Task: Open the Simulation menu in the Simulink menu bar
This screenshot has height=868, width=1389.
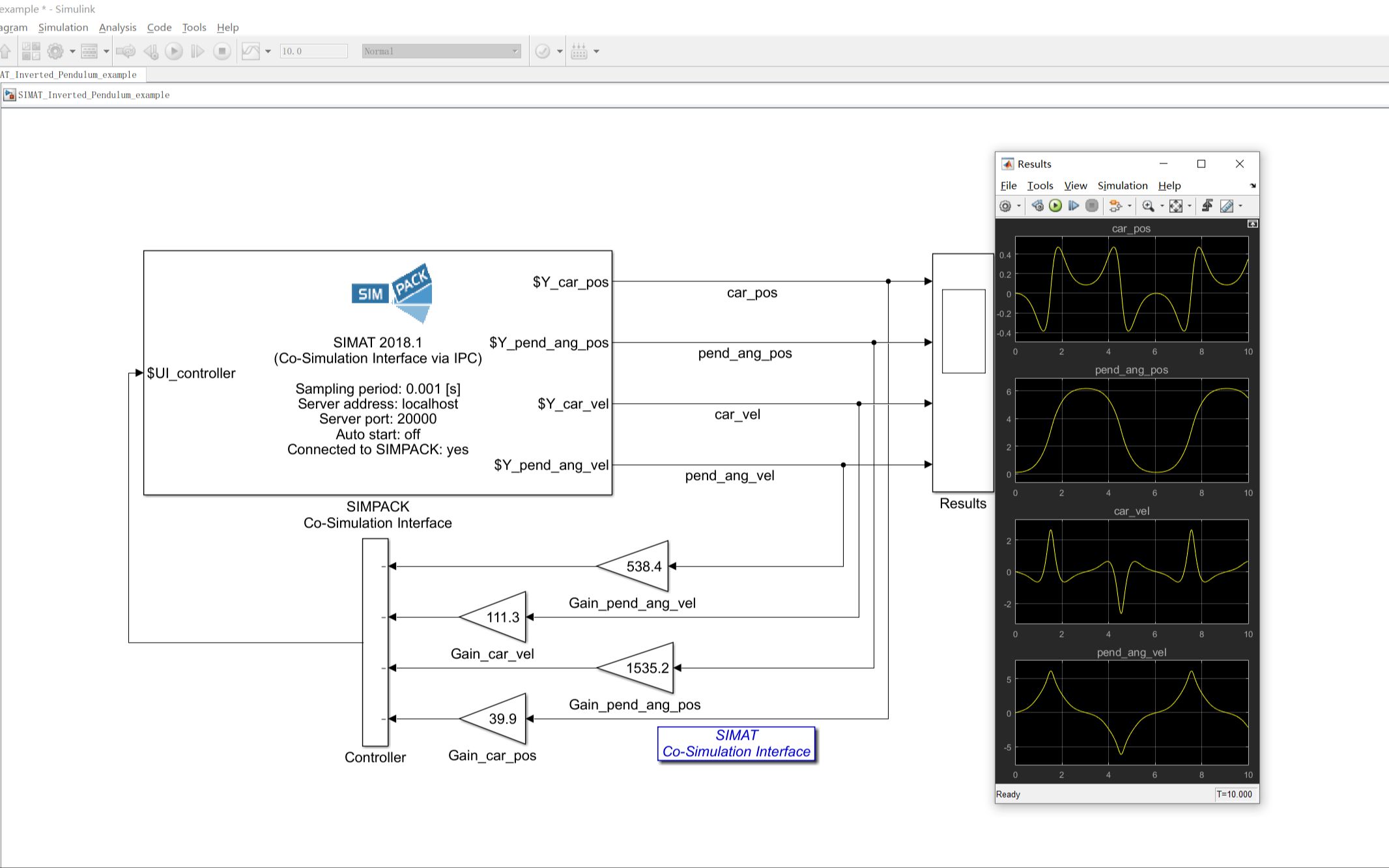Action: [63, 27]
